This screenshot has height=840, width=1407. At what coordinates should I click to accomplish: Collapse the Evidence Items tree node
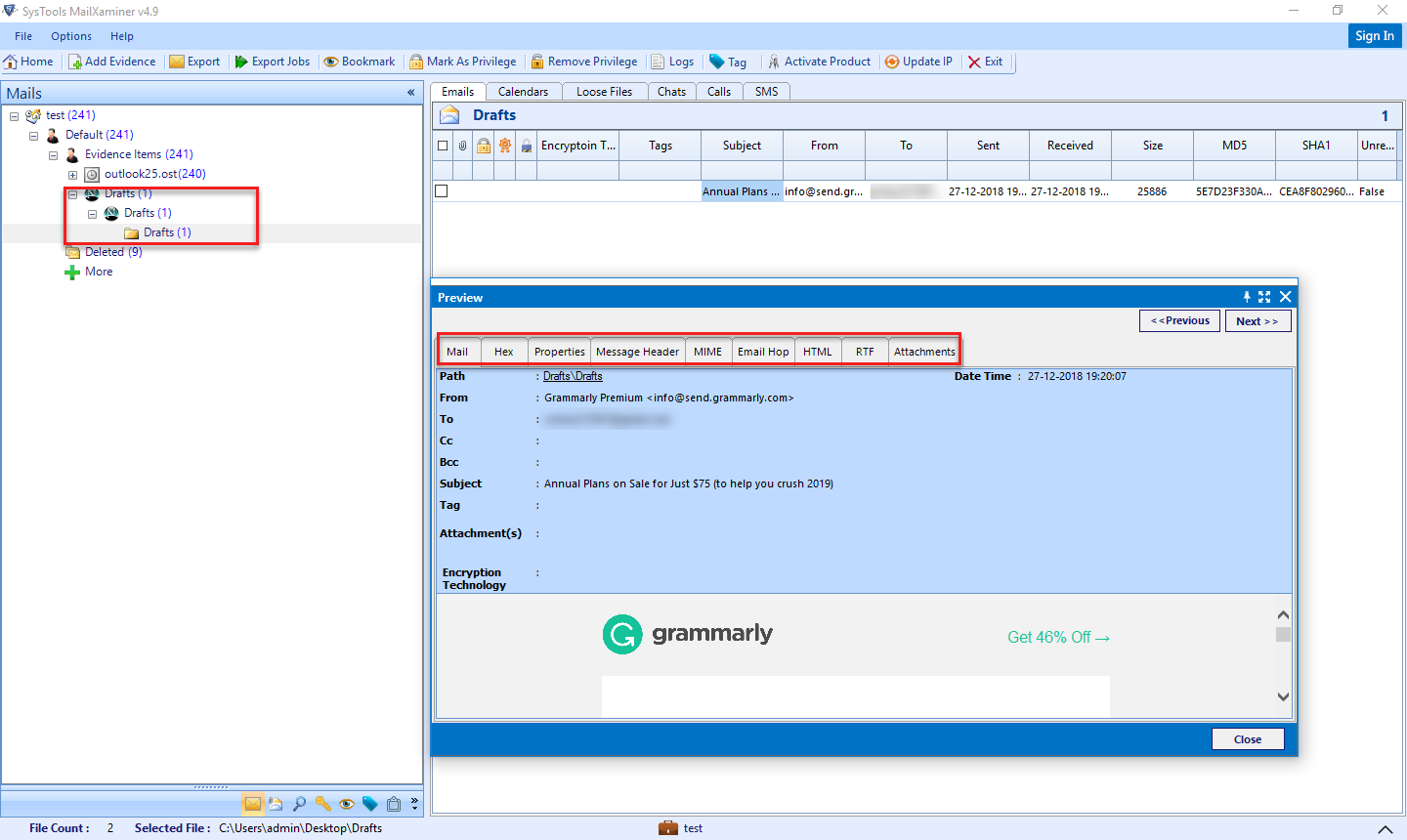point(54,154)
